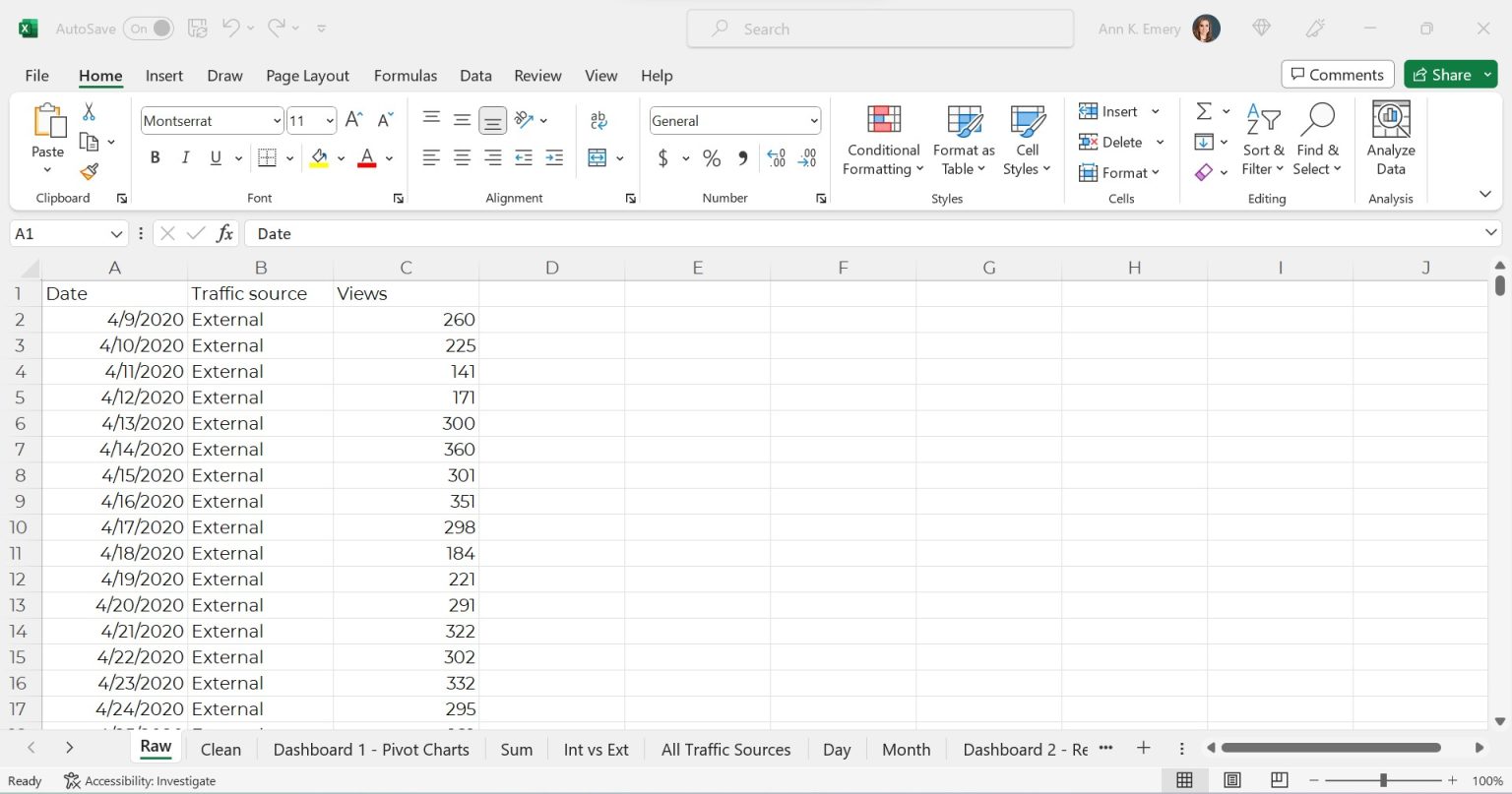
Task: Click the Share button
Action: click(x=1448, y=74)
